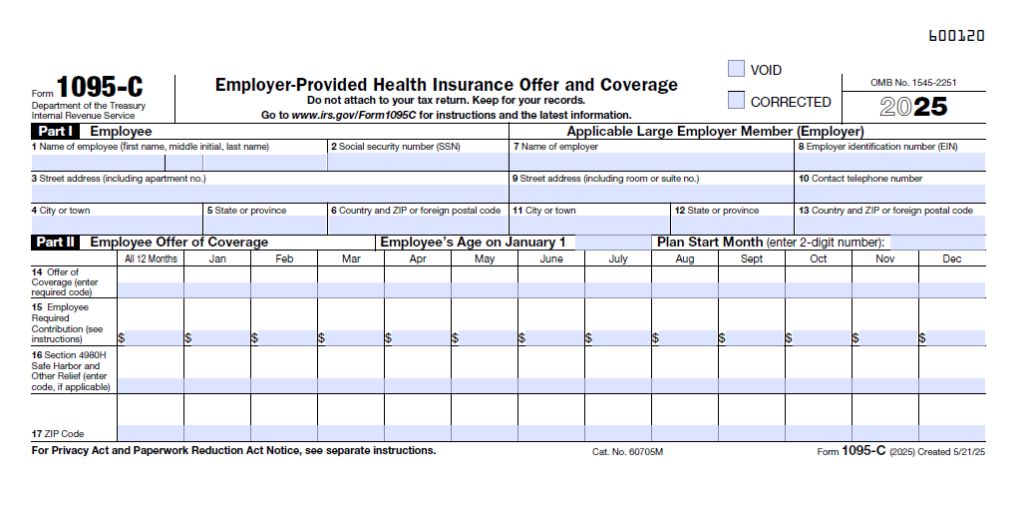Screen dimensions: 1024x507
Task: Click the employer State or province field
Action: (x=732, y=225)
